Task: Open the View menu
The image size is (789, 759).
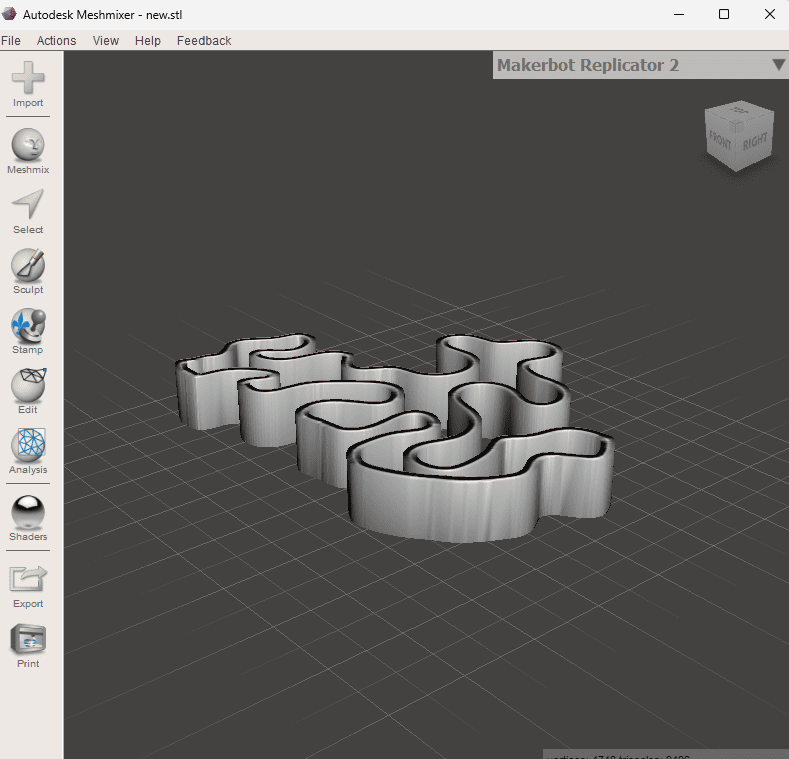Action: point(106,41)
